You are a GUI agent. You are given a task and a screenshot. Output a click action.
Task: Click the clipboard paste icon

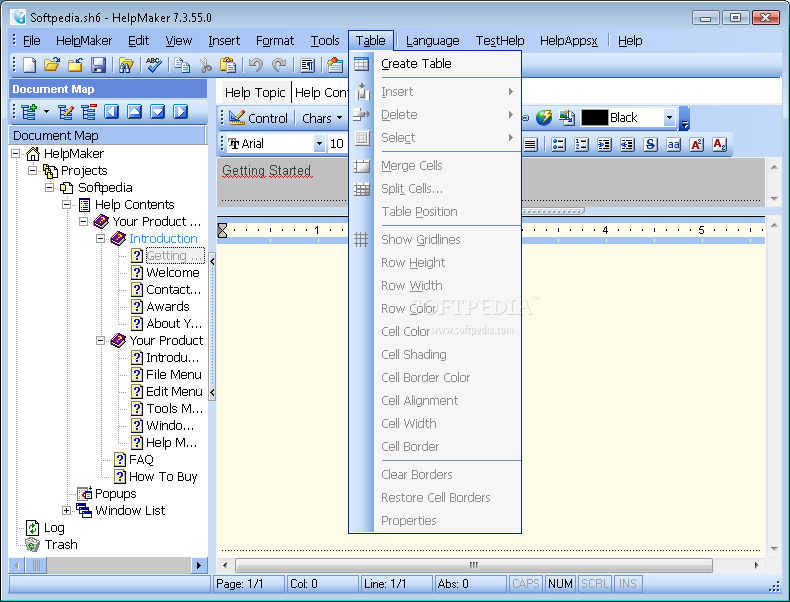point(228,64)
